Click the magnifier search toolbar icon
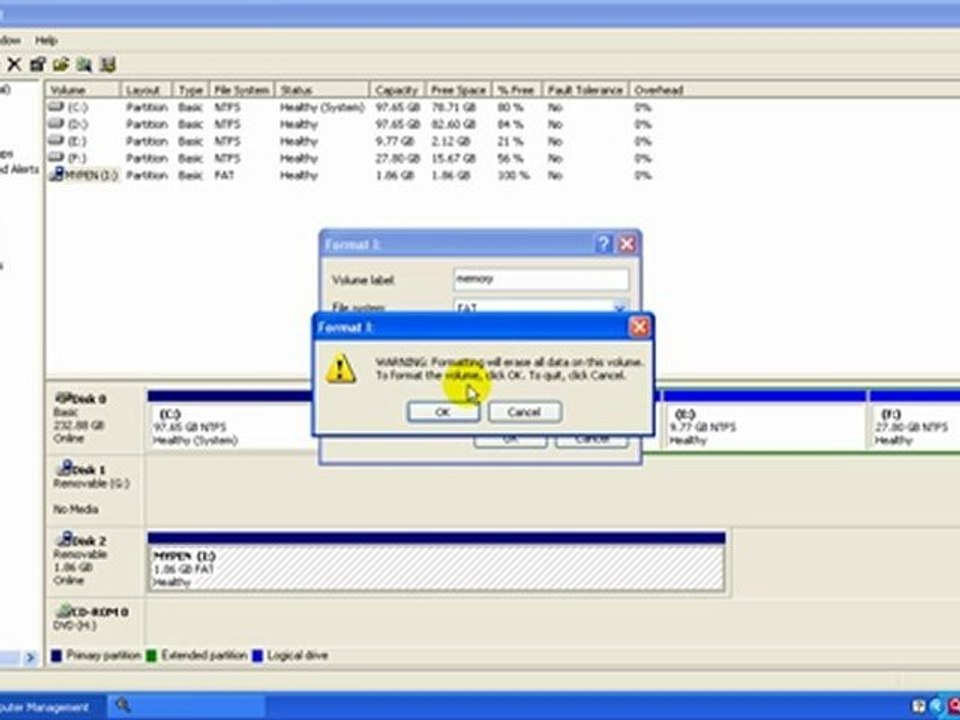Viewport: 960px width, 720px height. tap(84, 64)
